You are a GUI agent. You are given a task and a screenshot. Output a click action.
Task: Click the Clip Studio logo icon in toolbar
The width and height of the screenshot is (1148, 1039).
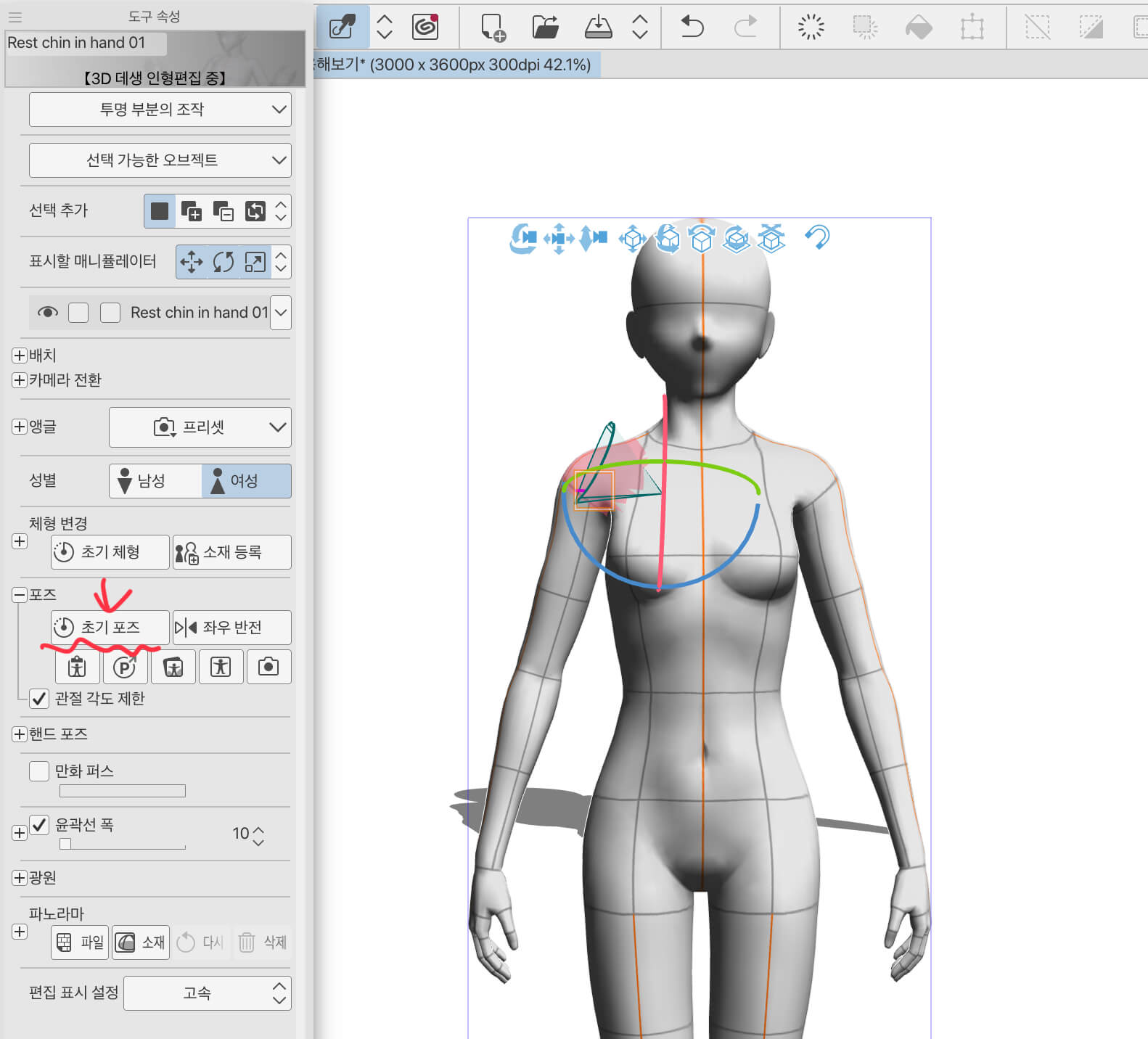pos(425,27)
